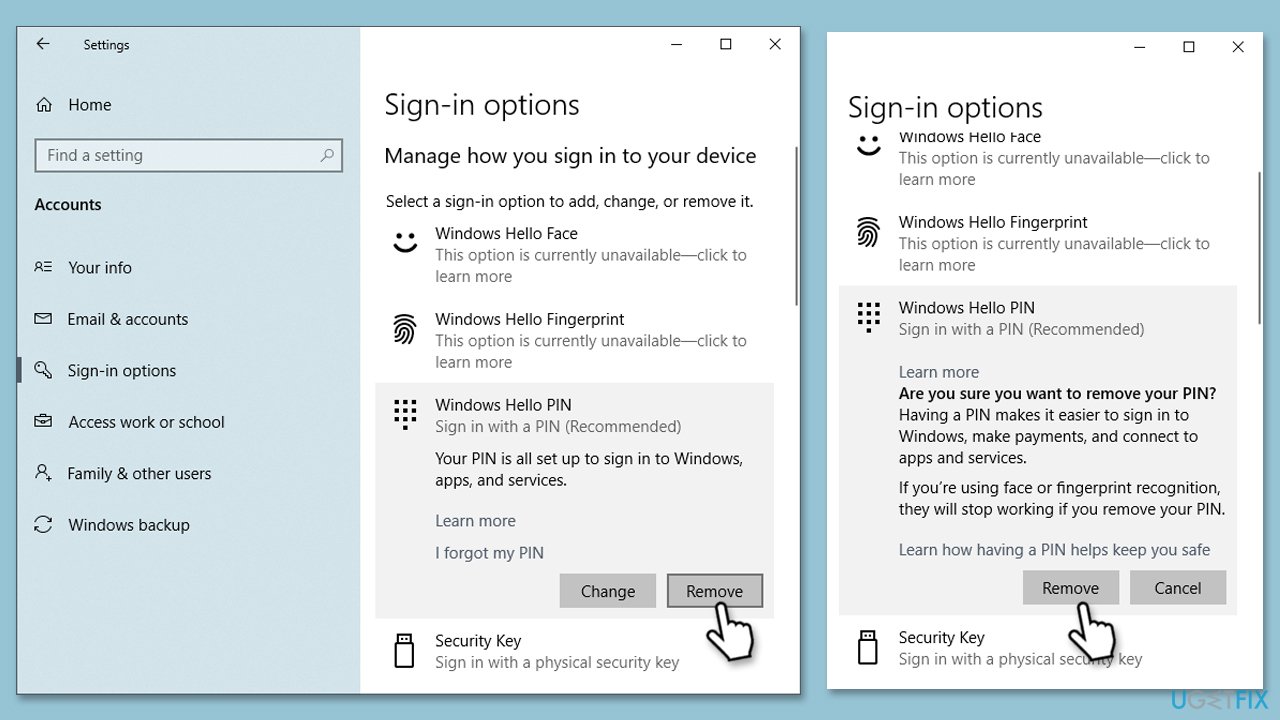Click 'Manage how you sign in to your device'
The width and height of the screenshot is (1280, 720).
point(570,156)
